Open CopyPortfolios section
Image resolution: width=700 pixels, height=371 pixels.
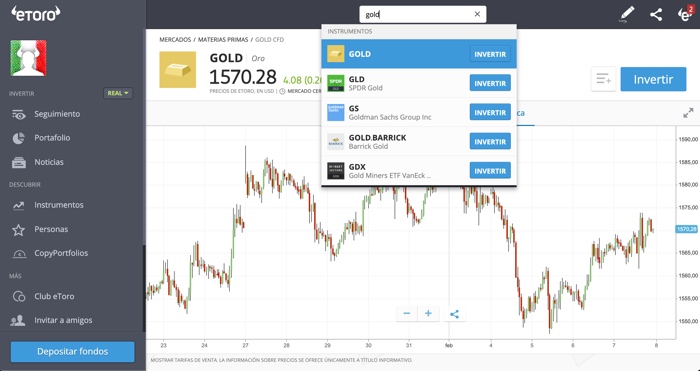[x=61, y=253]
